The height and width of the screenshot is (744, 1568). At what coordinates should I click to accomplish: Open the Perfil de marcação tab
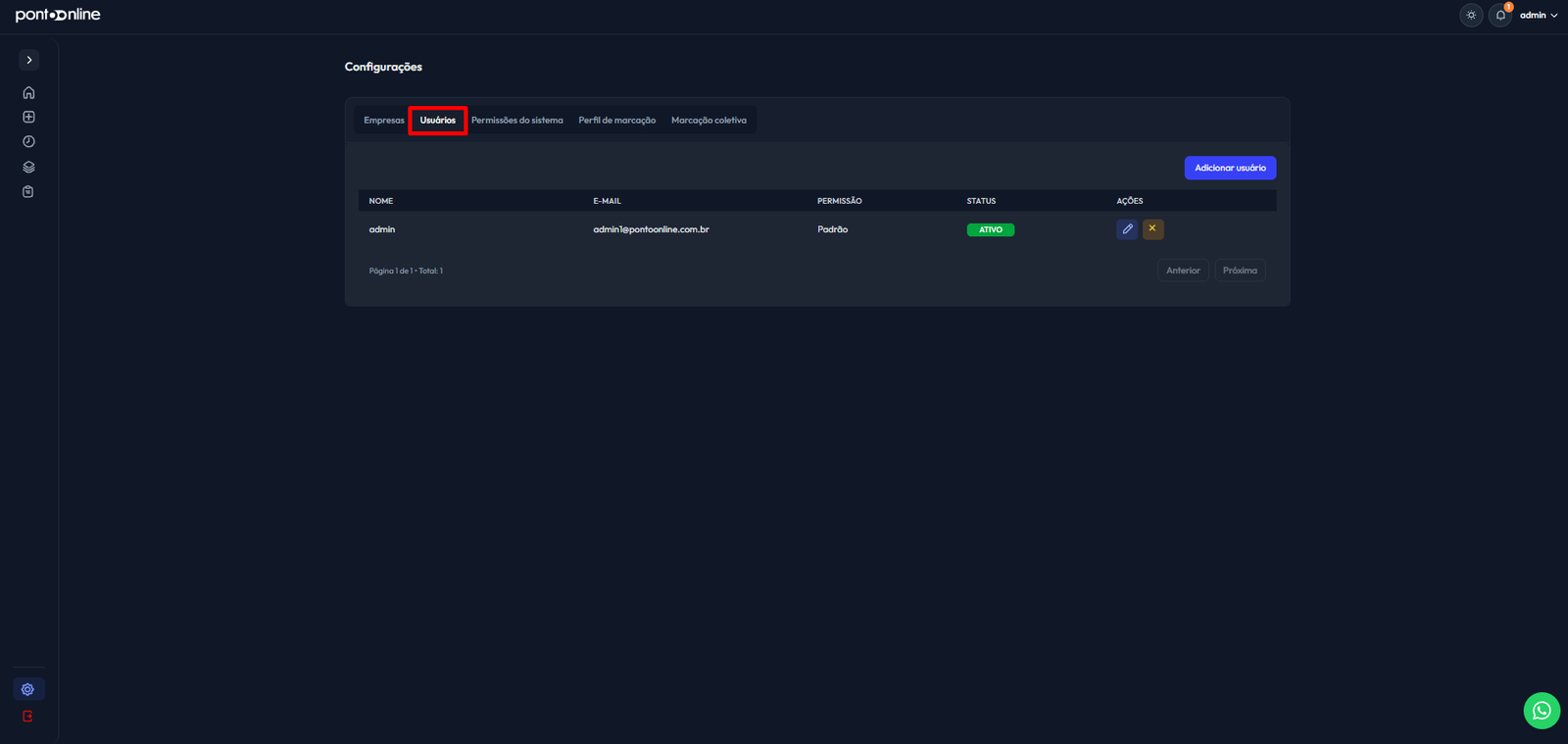tap(617, 121)
